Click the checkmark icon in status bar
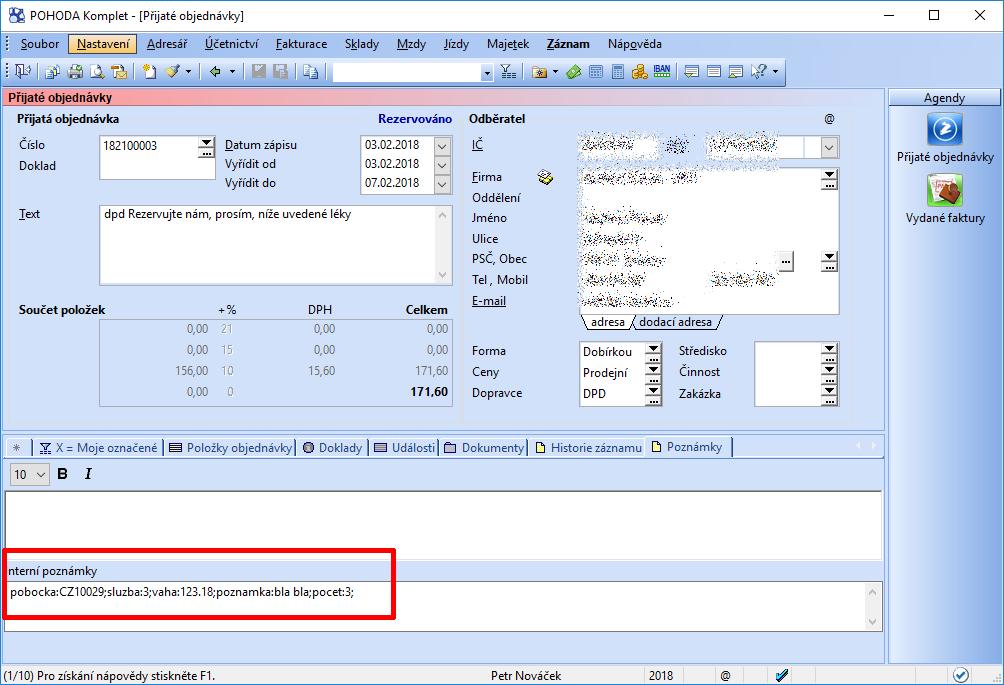Viewport: 1004px width, 685px height. point(781,675)
